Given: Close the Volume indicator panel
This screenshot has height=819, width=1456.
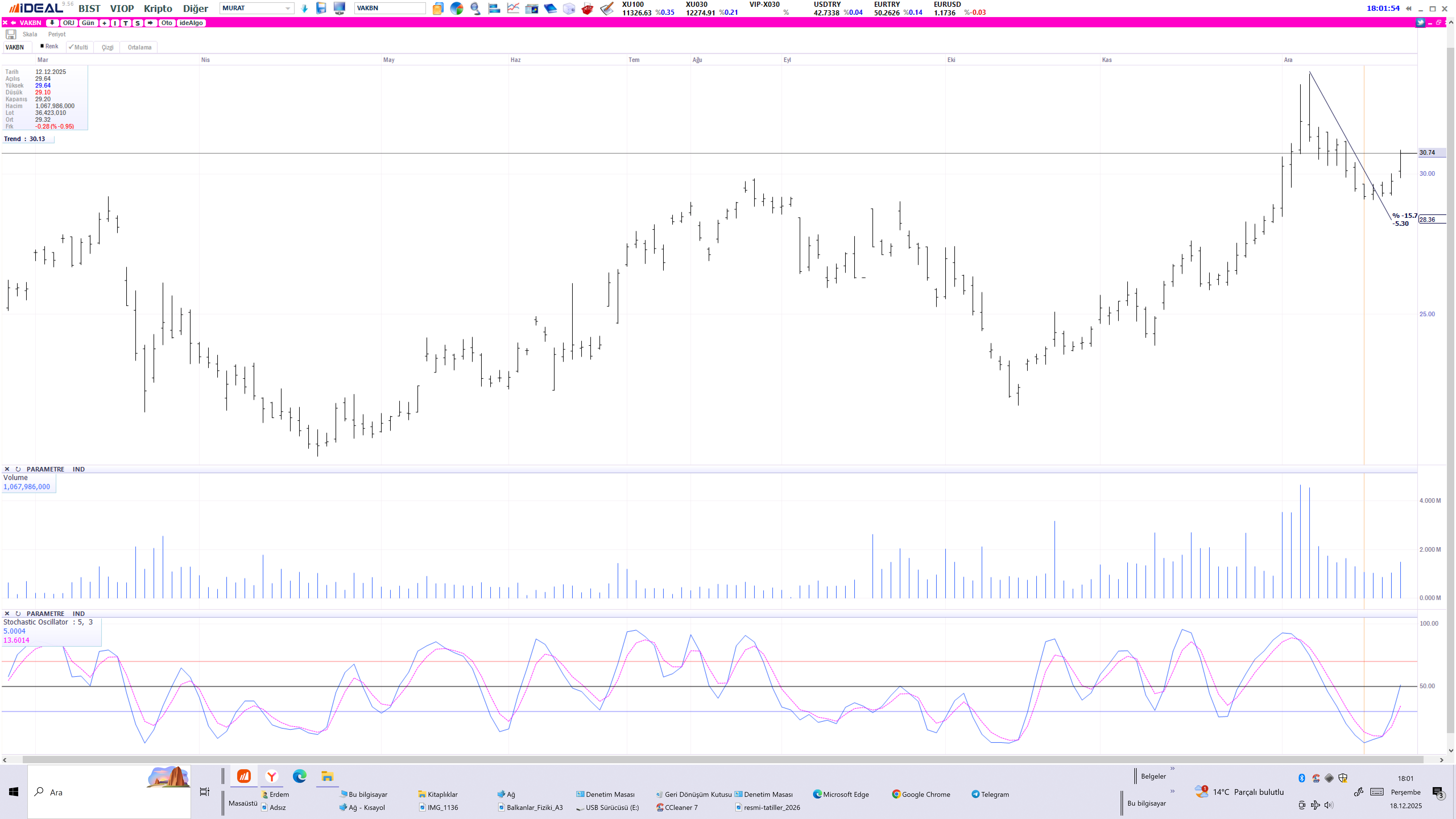Looking at the screenshot, I should [x=7, y=469].
